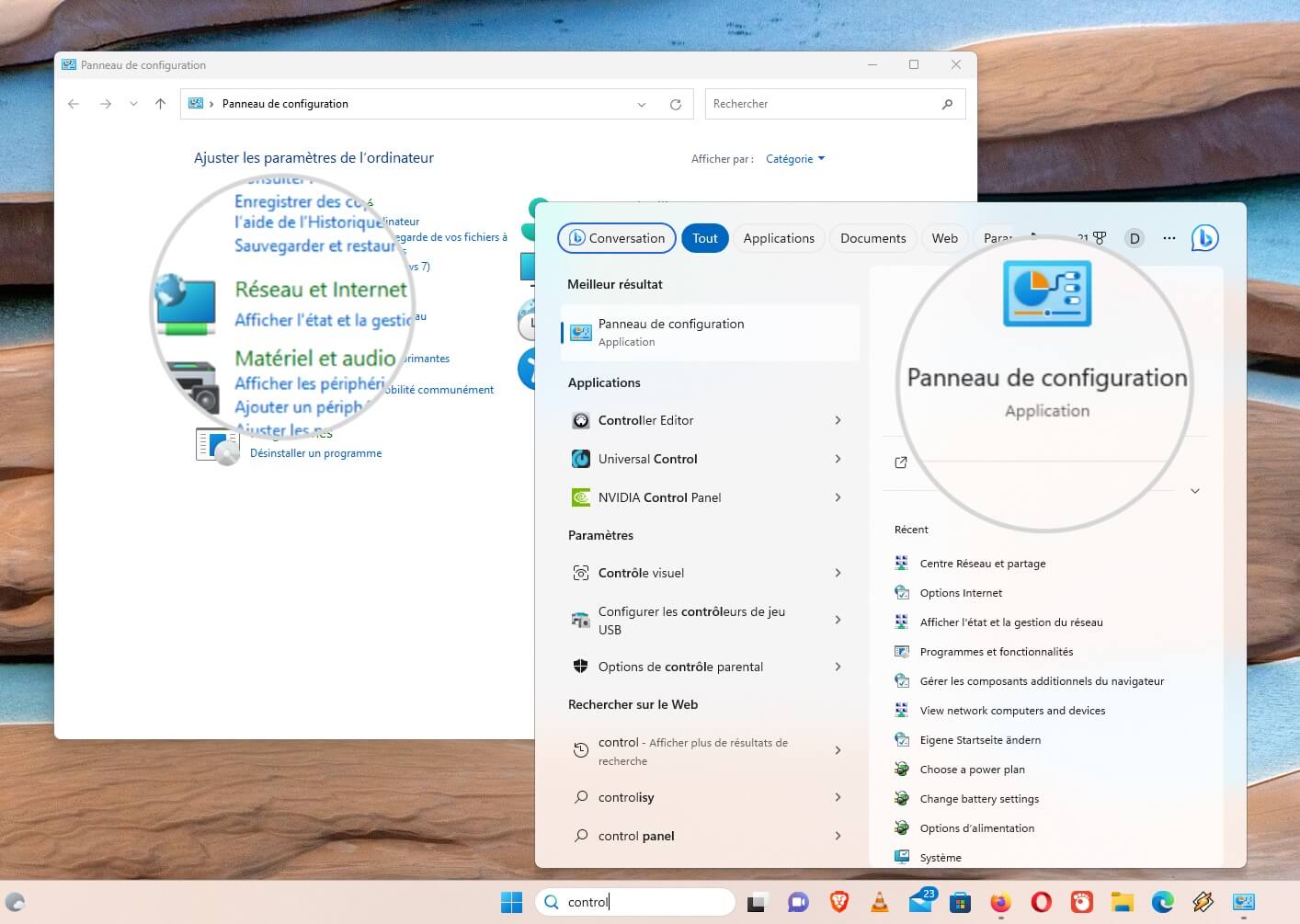This screenshot has width=1300, height=924.
Task: Open Microsoft Store from taskbar
Action: click(x=961, y=902)
